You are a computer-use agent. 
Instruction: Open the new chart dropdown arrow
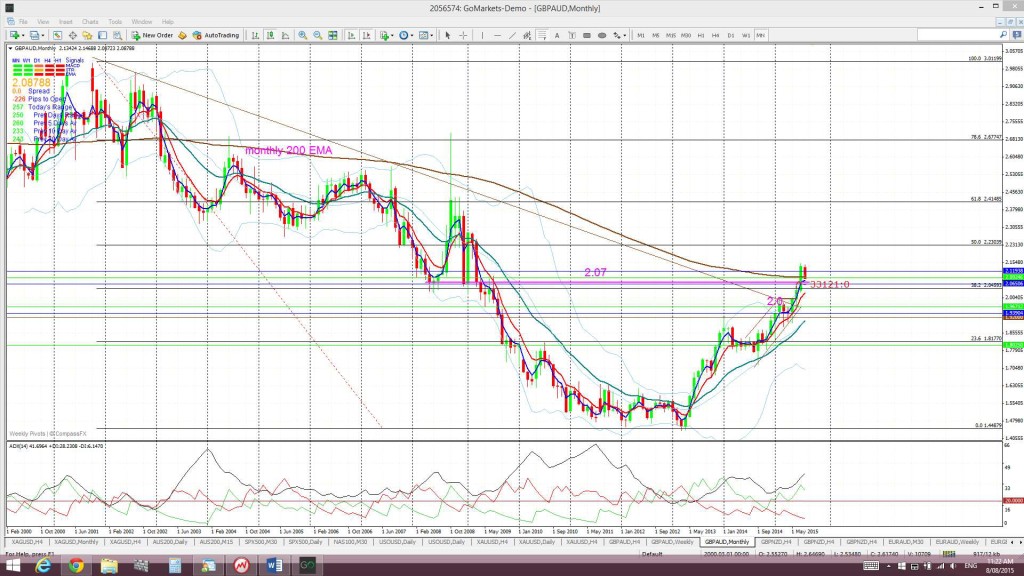pyautogui.click(x=23, y=35)
